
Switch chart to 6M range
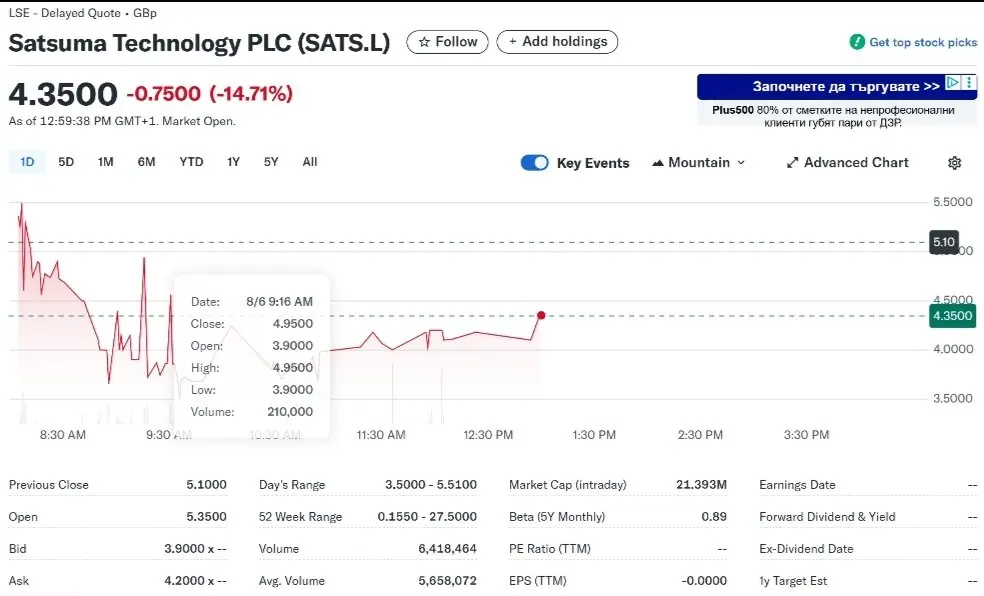[146, 162]
